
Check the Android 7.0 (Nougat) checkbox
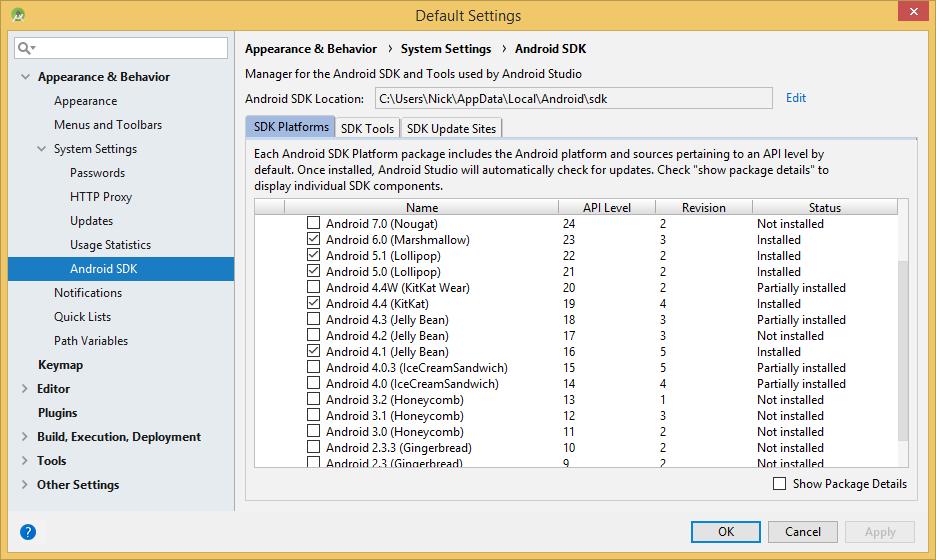(x=313, y=223)
